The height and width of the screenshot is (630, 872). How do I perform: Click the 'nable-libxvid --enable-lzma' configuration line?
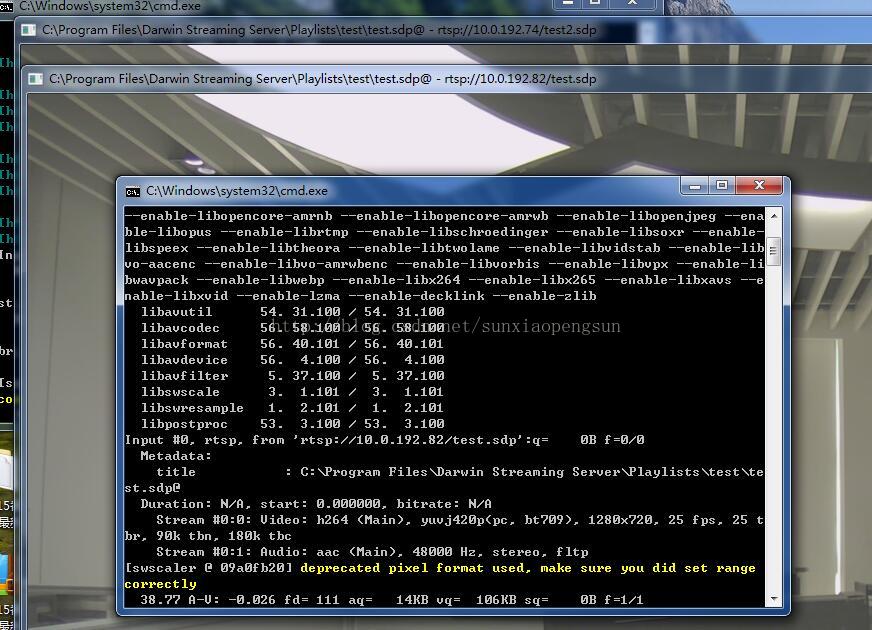360,296
